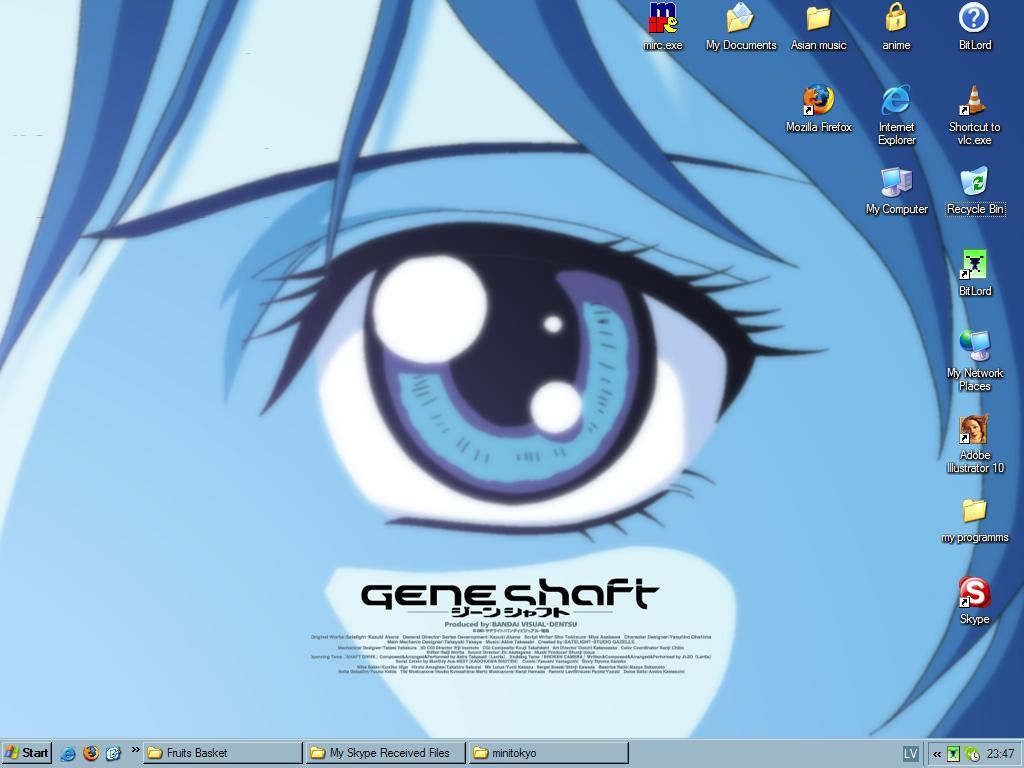This screenshot has width=1024, height=768.
Task: Select the My Computer desktop icon
Action: [x=896, y=191]
